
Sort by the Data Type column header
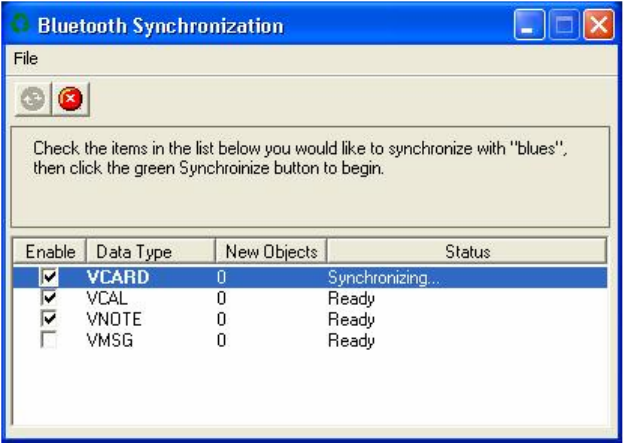tap(151, 252)
